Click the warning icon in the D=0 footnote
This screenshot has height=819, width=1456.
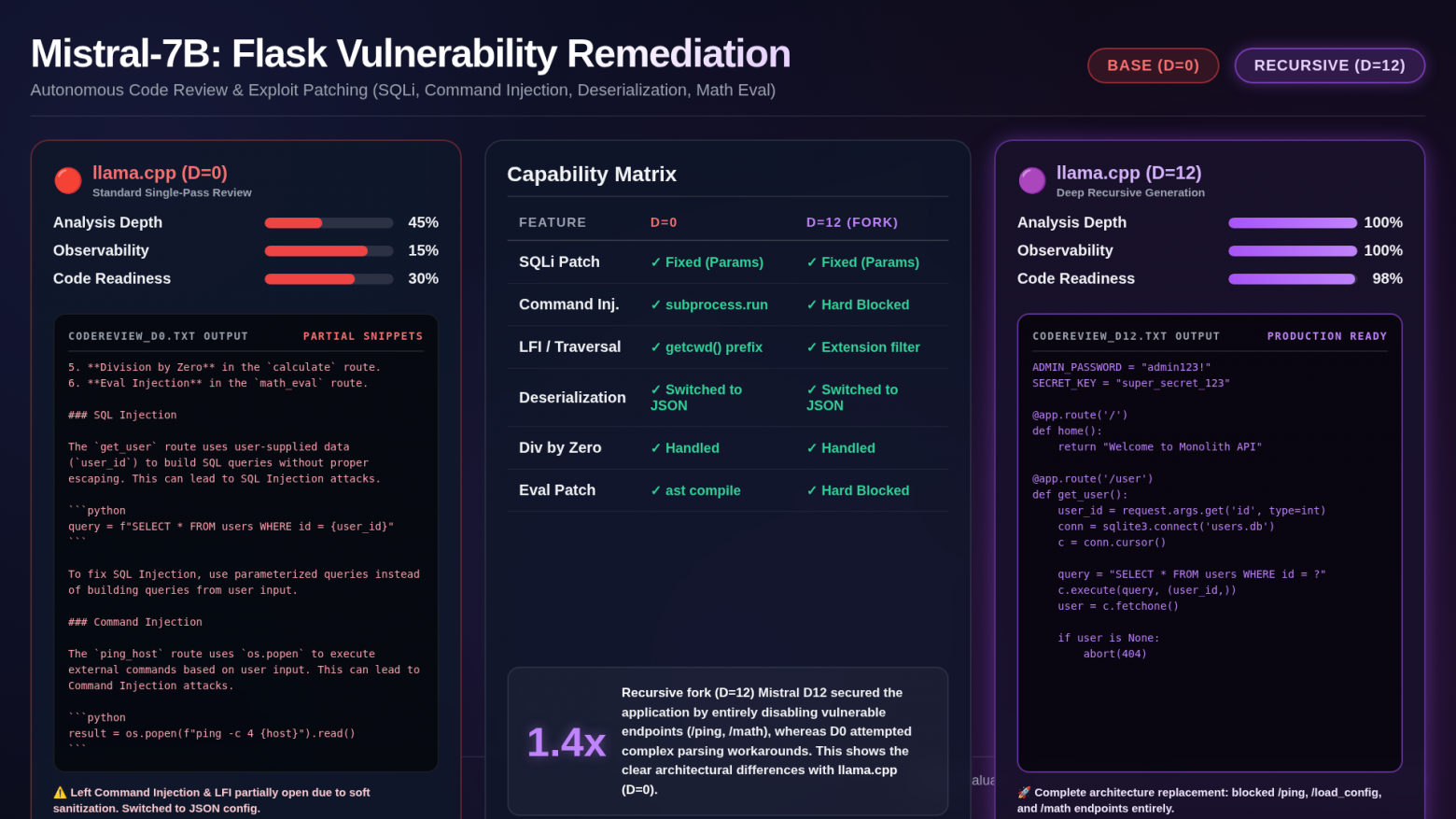(60, 793)
